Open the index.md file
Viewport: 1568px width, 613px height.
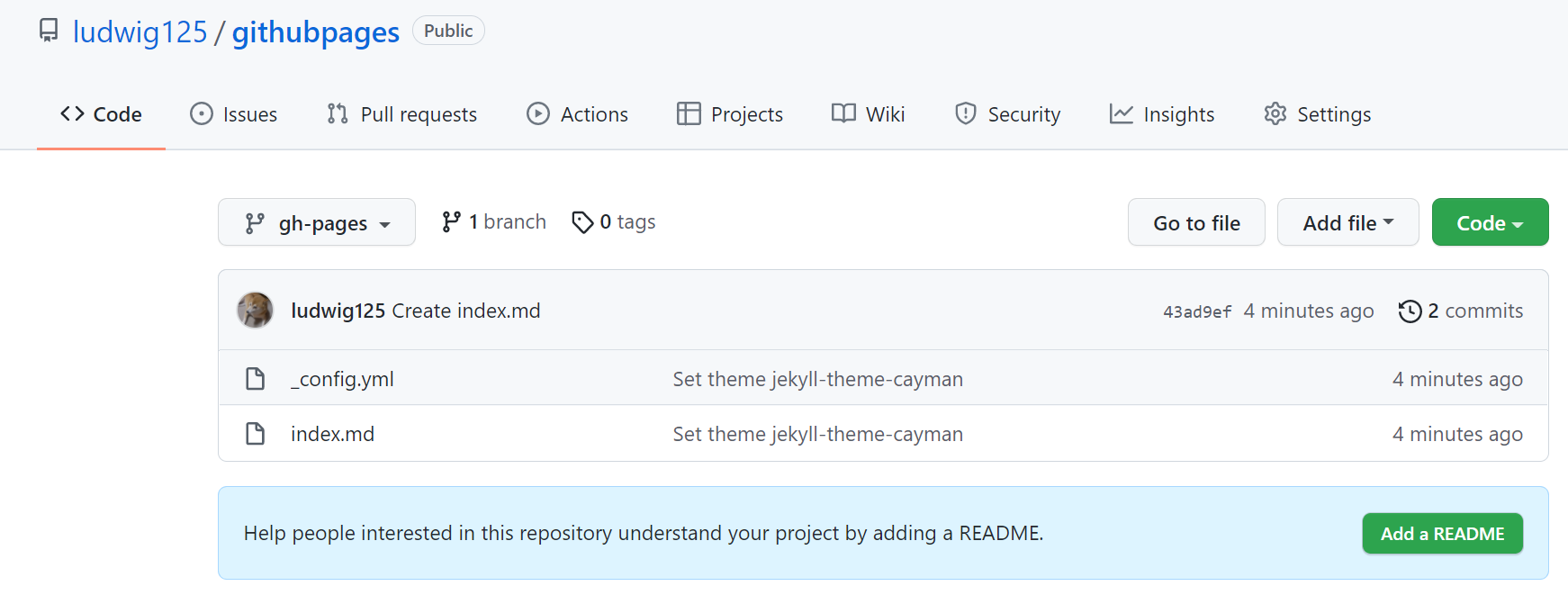tap(332, 434)
